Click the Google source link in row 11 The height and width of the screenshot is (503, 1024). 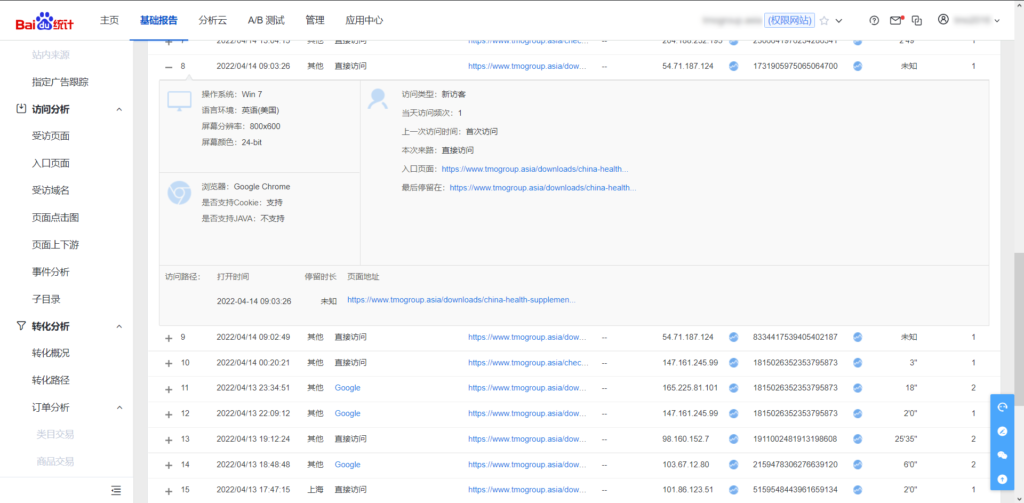click(347, 388)
